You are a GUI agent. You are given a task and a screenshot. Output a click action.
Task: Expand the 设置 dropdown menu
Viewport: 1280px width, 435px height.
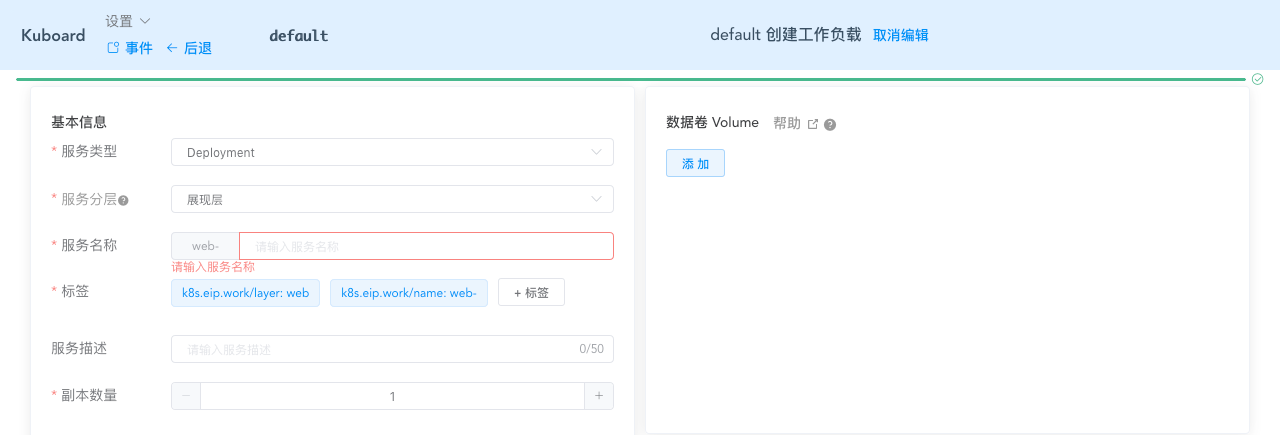pyautogui.click(x=128, y=21)
